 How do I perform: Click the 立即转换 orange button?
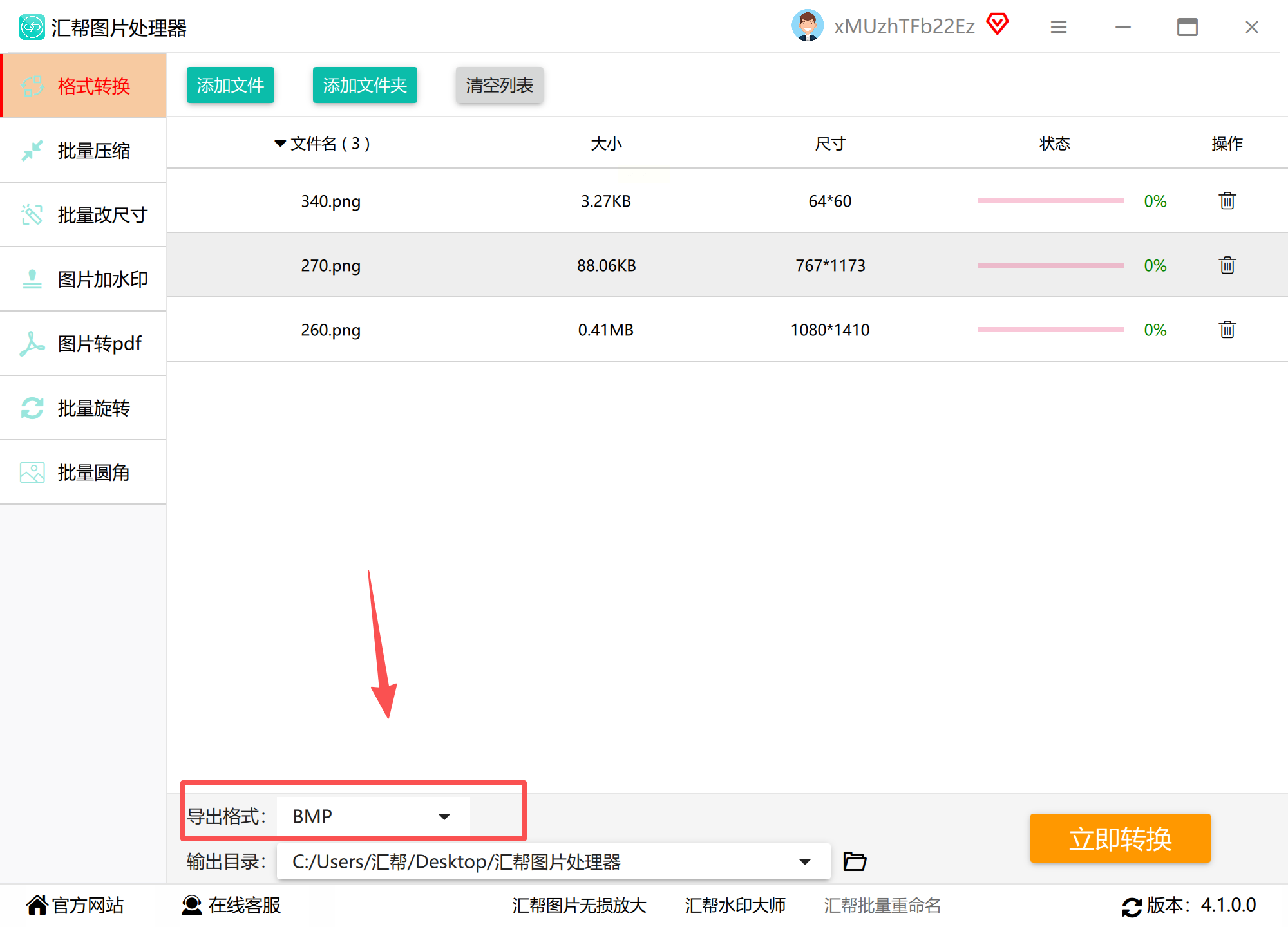1120,838
